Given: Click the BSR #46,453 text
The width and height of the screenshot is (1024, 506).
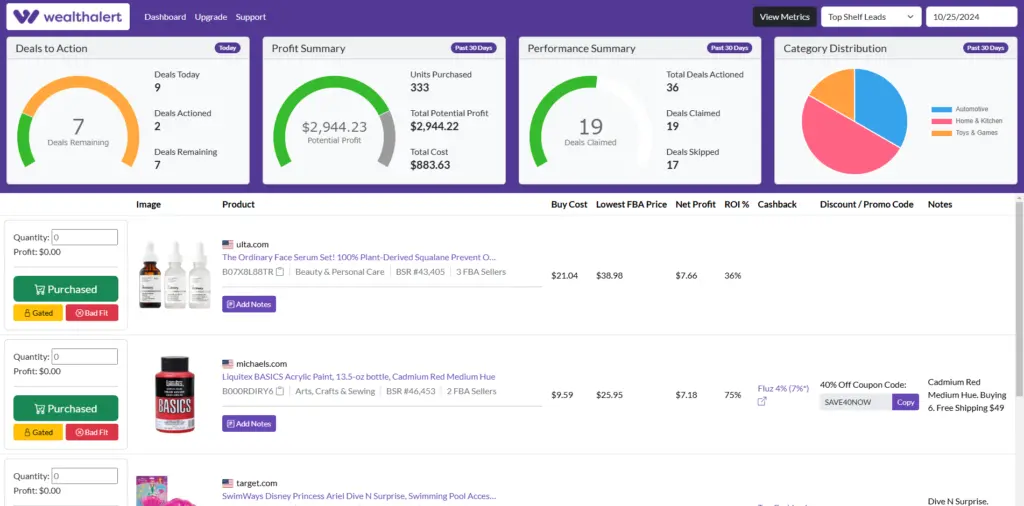Looking at the screenshot, I should 411,392.
